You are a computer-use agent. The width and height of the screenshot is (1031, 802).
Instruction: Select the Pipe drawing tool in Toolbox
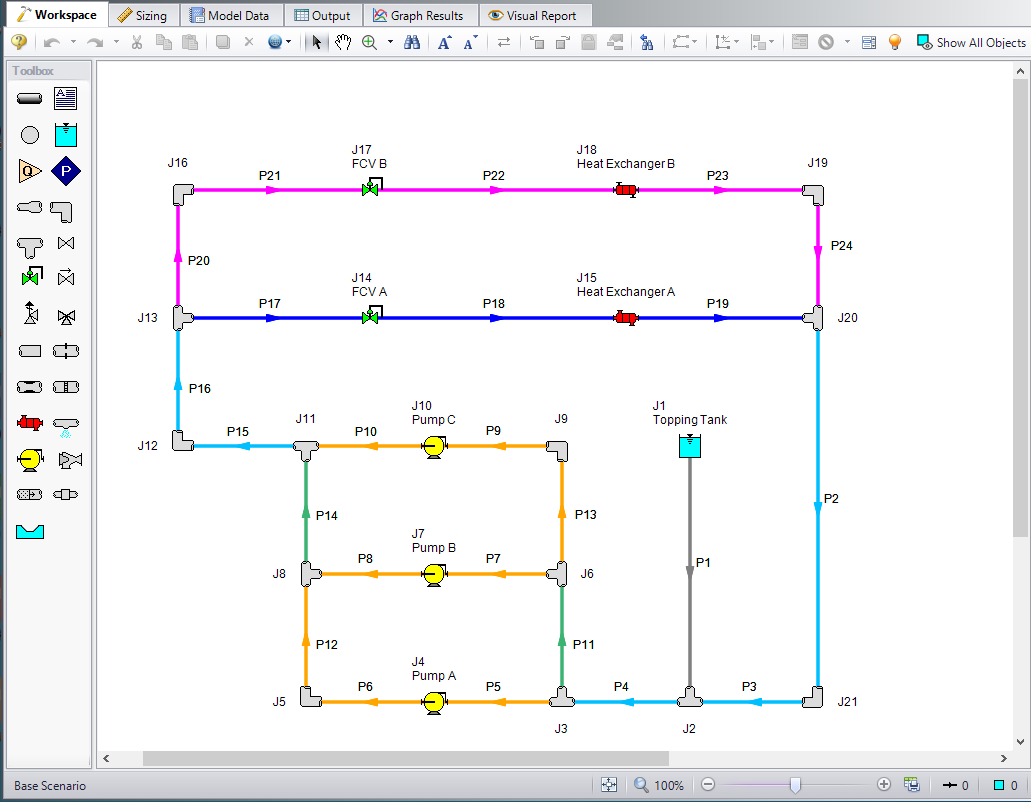30,98
